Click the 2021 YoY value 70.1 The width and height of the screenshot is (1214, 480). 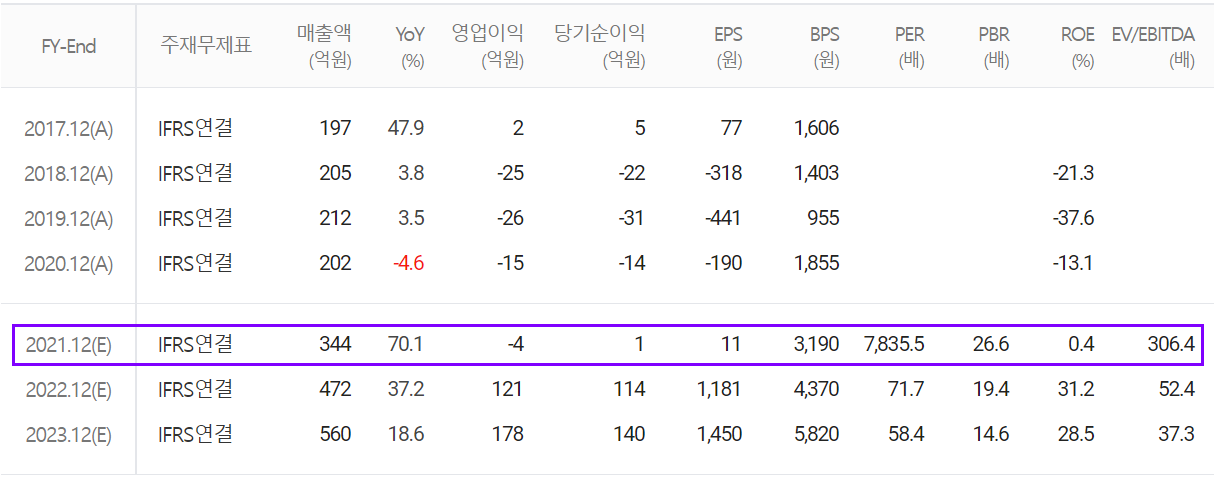click(x=406, y=344)
